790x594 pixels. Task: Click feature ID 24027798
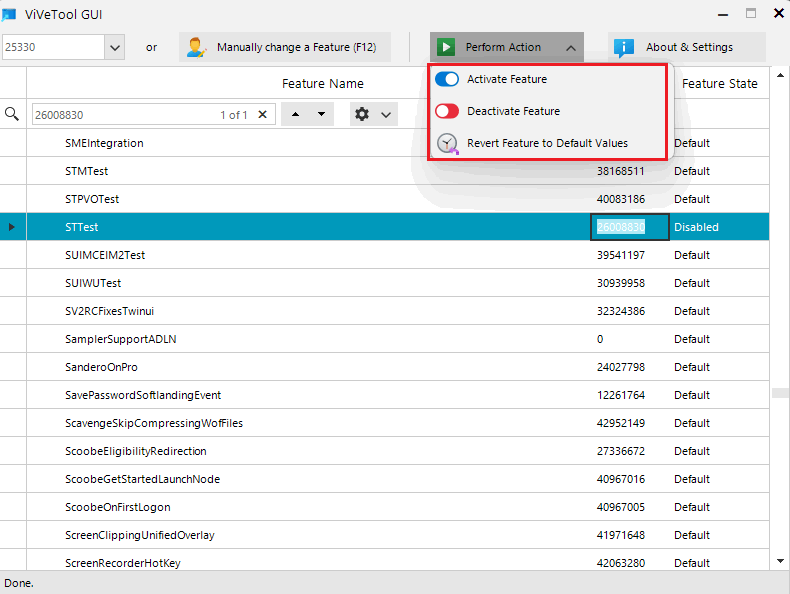[621, 367]
